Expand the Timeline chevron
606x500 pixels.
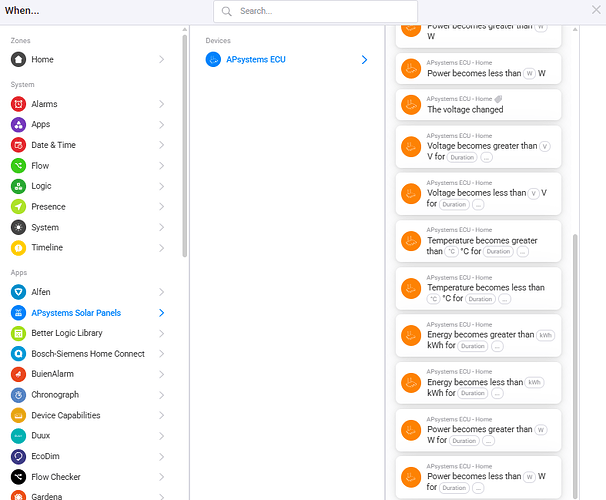[x=162, y=248]
